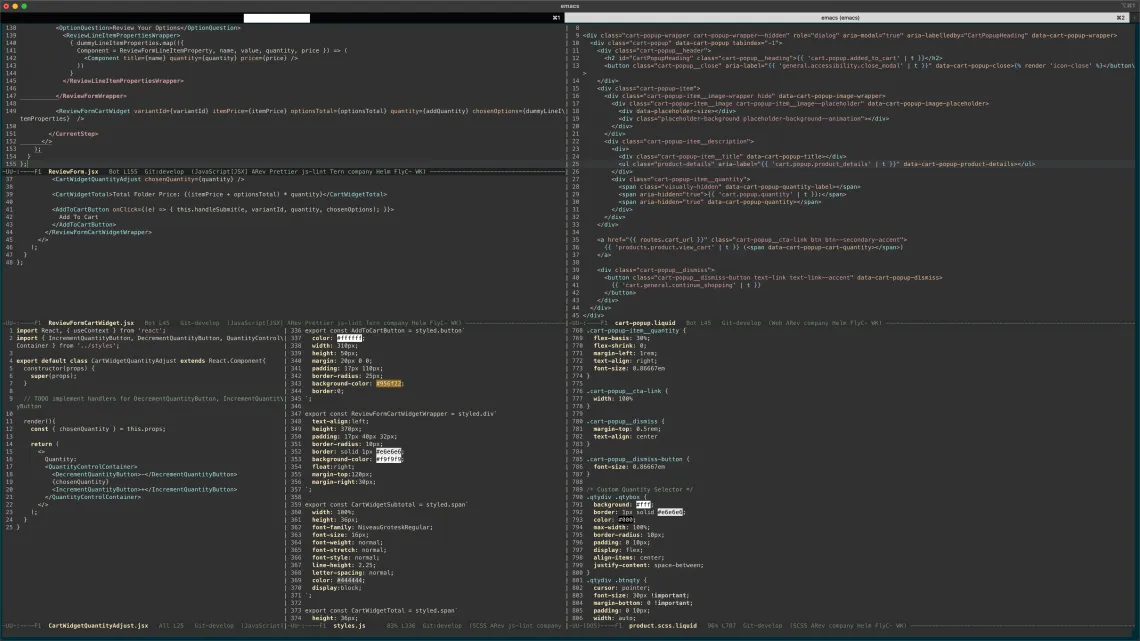Click the #000 color value on line 793
The height and width of the screenshot is (641, 1140).
[x=625, y=520]
